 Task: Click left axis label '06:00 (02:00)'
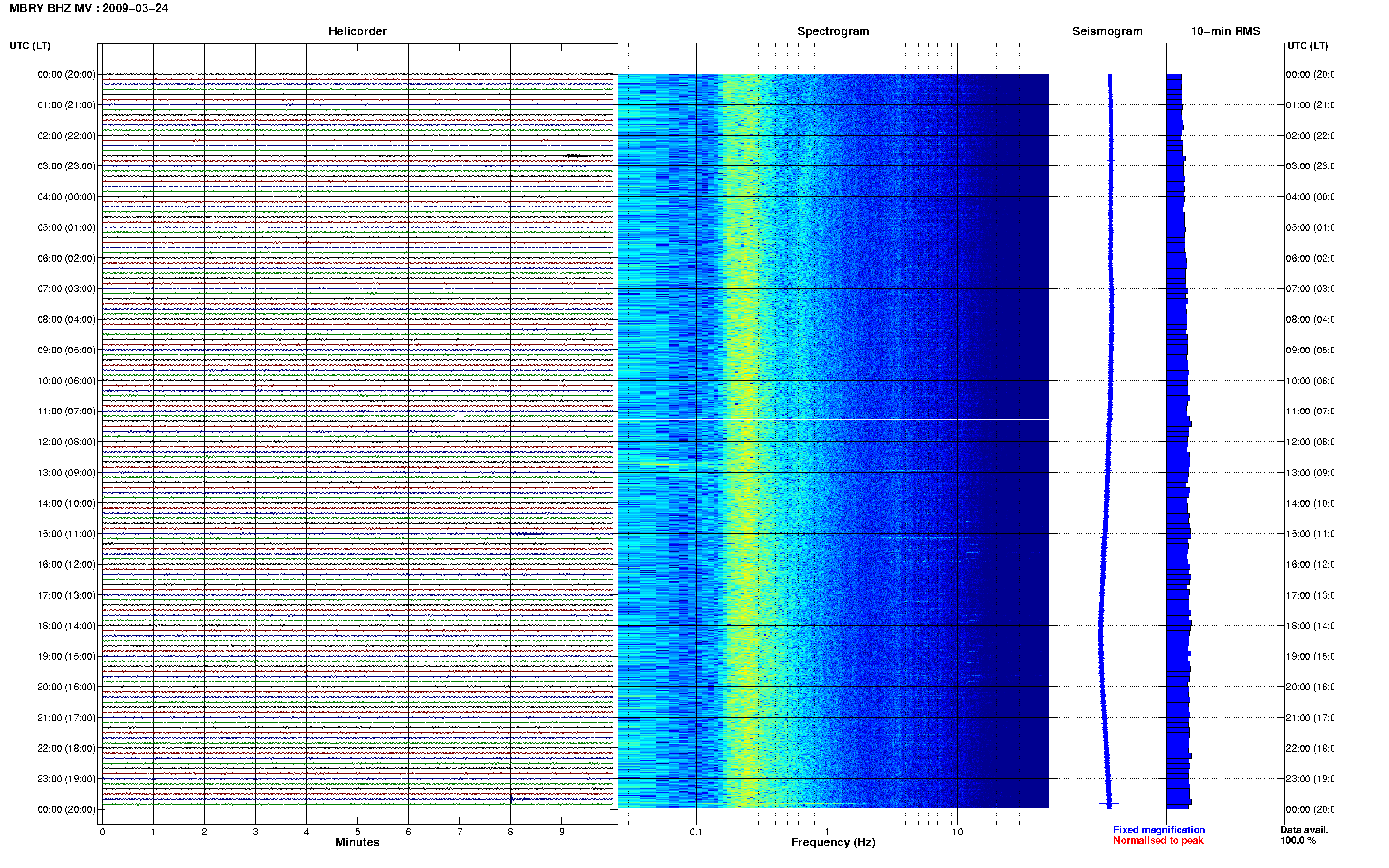(66, 258)
